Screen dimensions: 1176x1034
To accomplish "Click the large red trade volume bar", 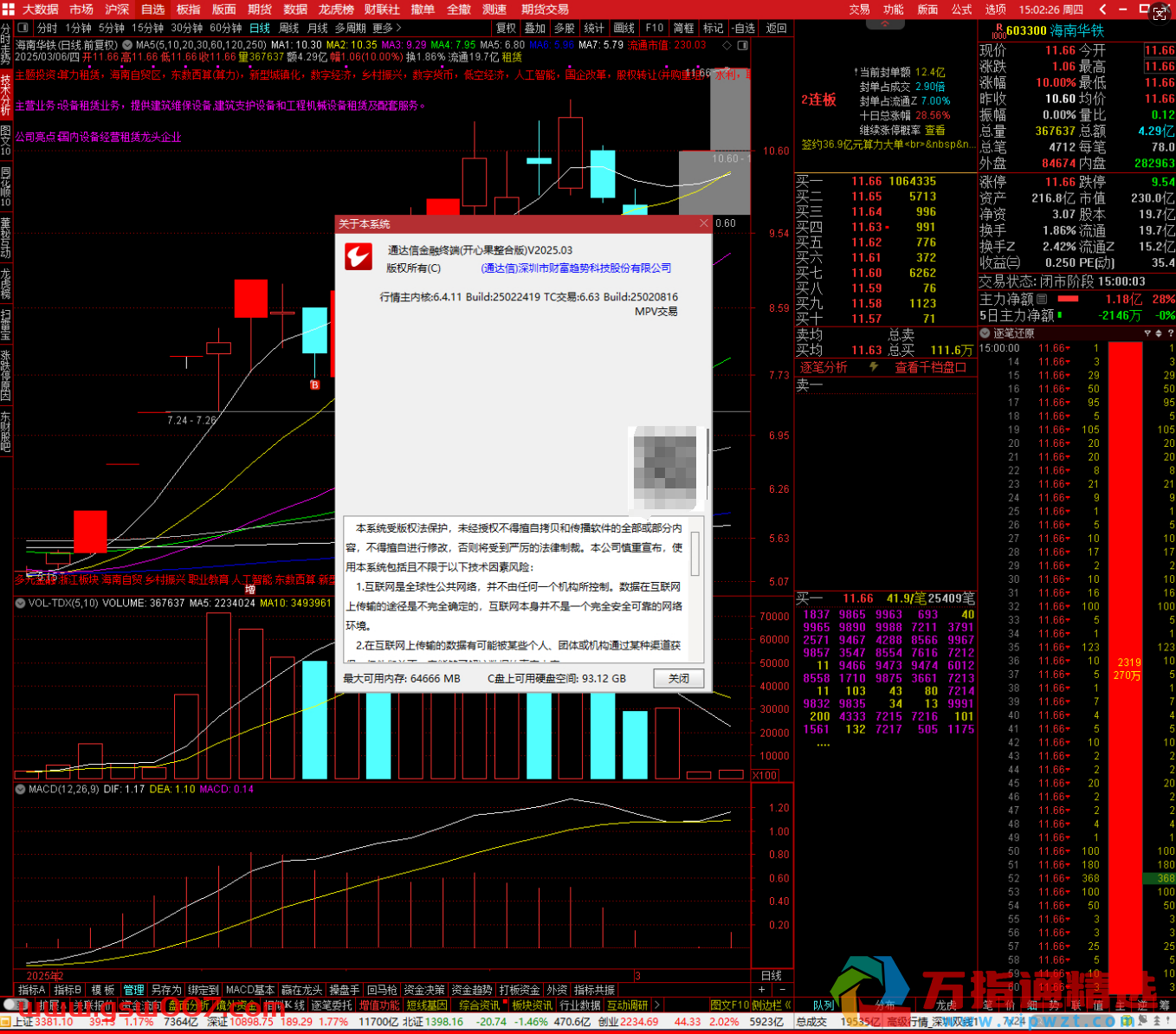I will [1126, 667].
